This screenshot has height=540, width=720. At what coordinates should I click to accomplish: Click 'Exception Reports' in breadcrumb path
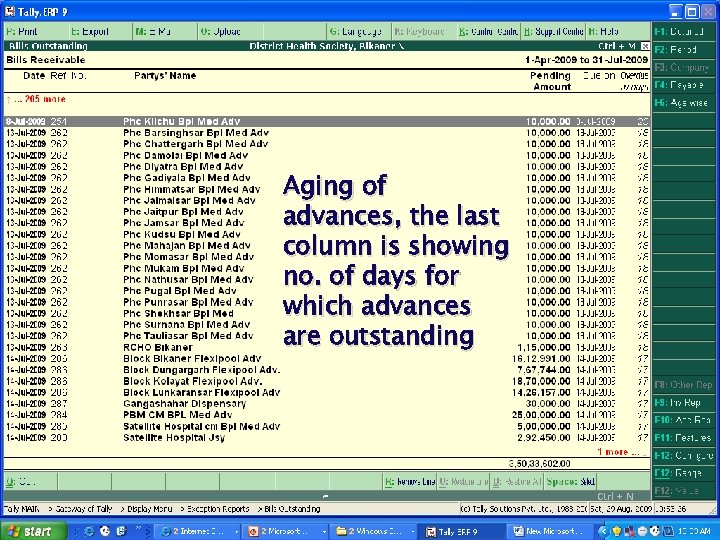tap(218, 509)
